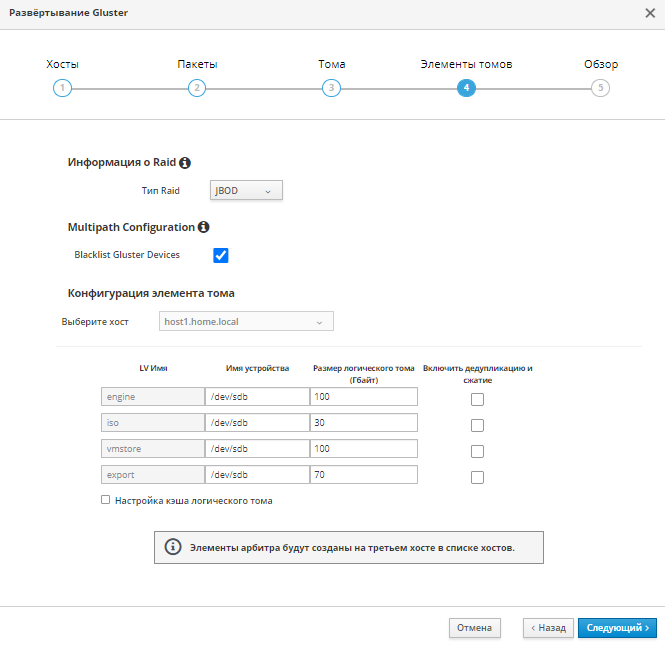Enable deduplication checkbox for export row
The image size is (665, 646).
[477, 477]
